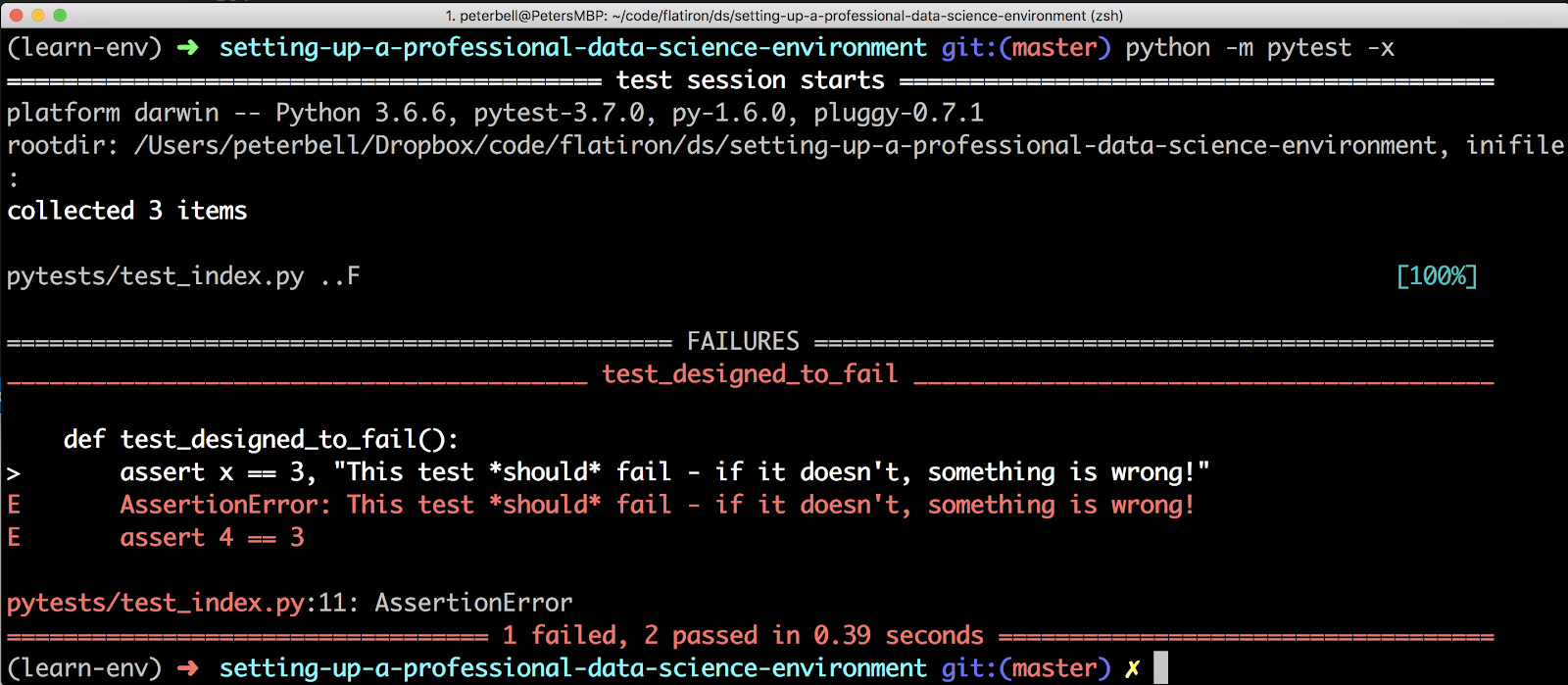1568x685 pixels.
Task: Click the '>' failing line marker
Action: [14, 473]
